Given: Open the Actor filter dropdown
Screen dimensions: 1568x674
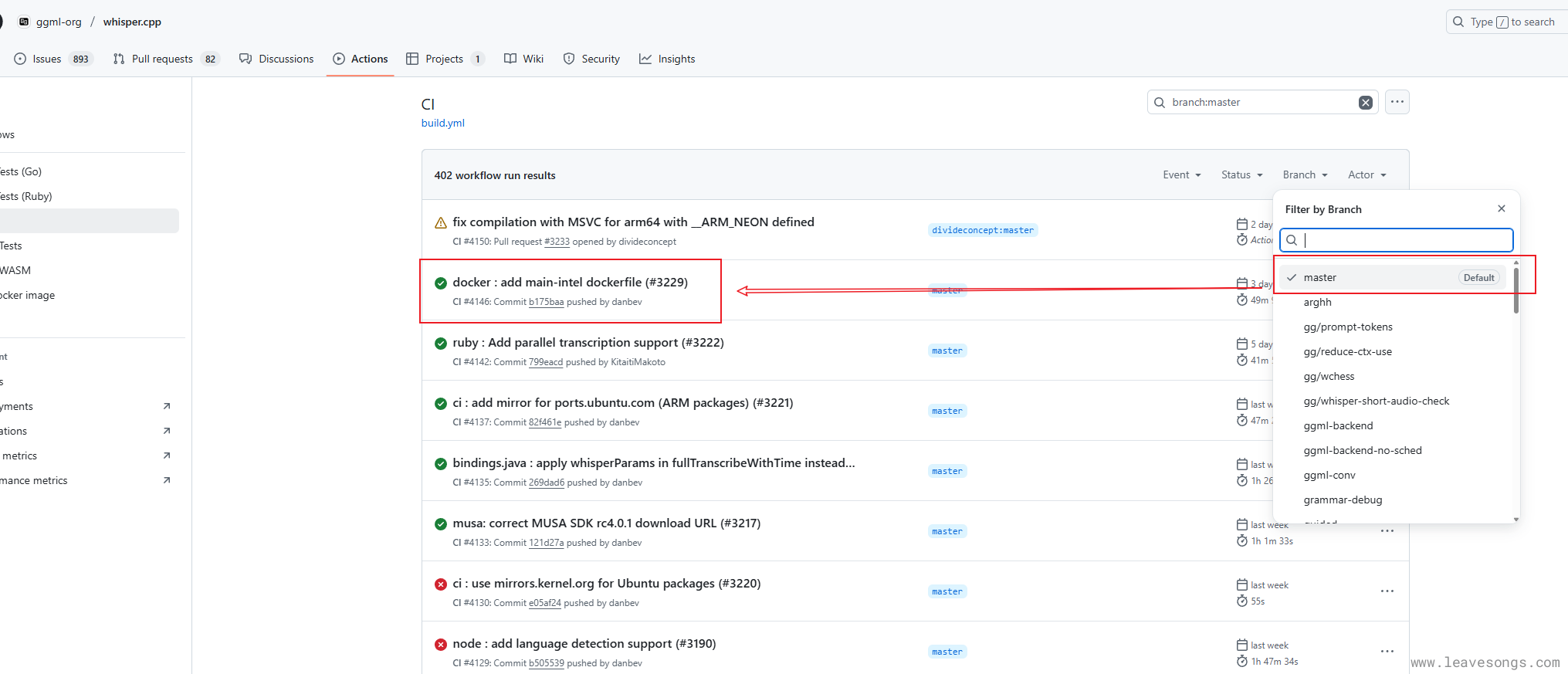Looking at the screenshot, I should click(1366, 175).
